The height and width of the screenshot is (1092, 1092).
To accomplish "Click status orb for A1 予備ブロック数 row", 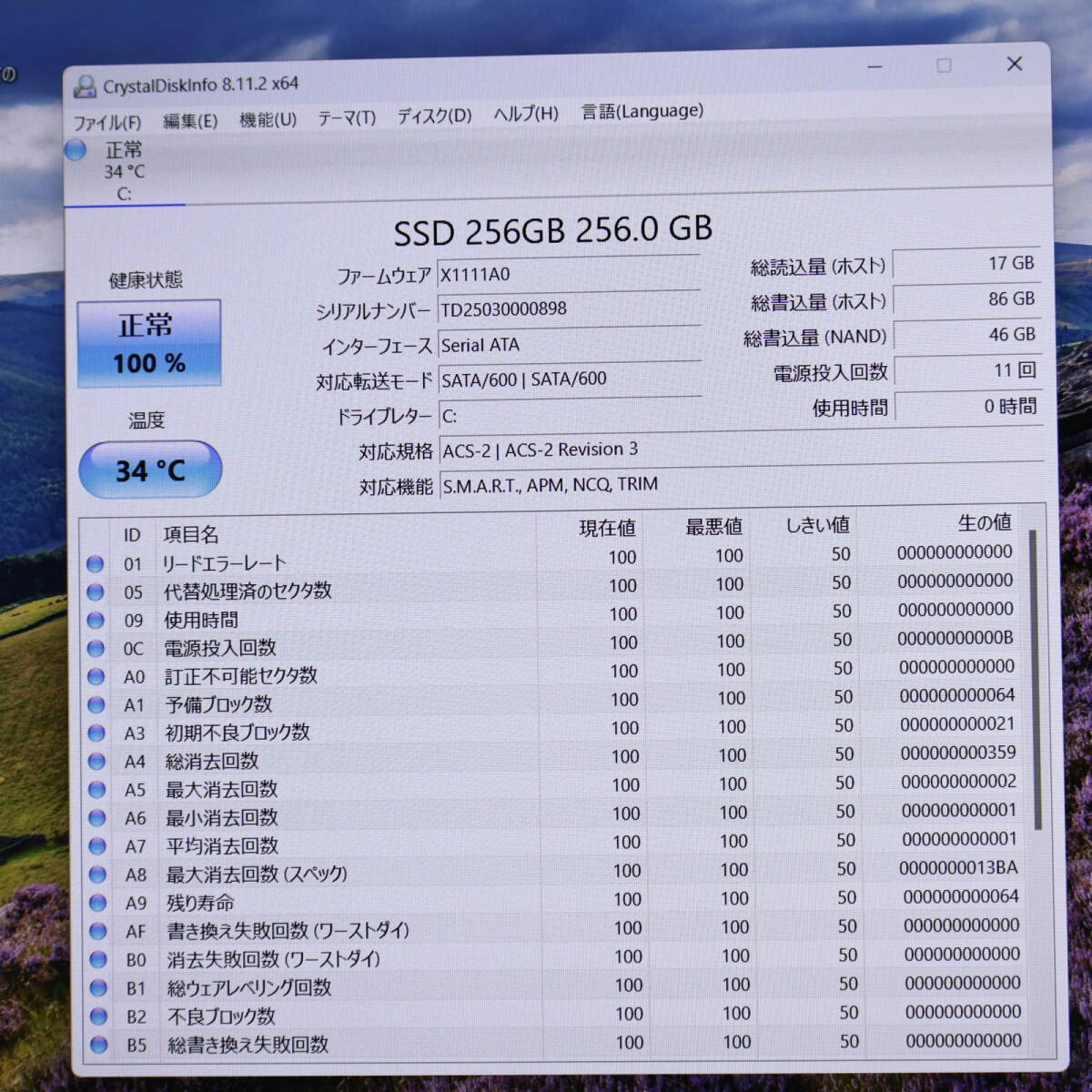I will [x=96, y=705].
